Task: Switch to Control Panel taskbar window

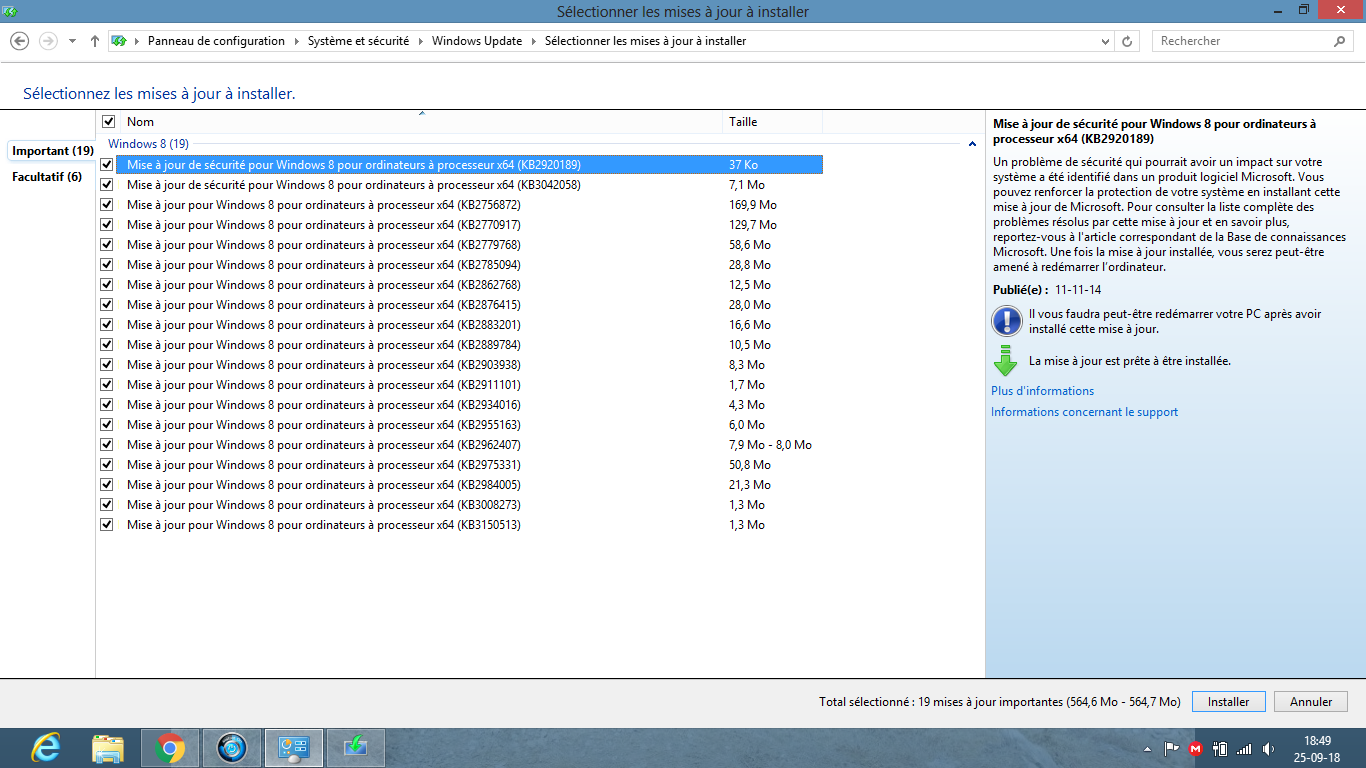Action: (x=294, y=748)
